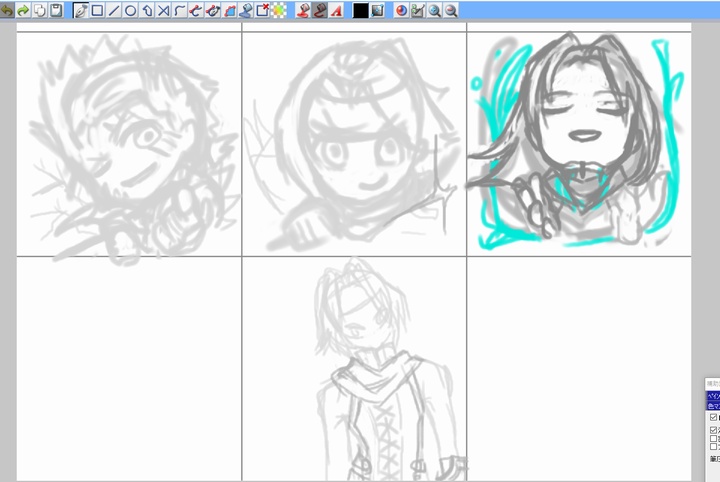This screenshot has height=482, width=720.
Task: Click the standing scarf character sketch
Action: [x=390, y=370]
